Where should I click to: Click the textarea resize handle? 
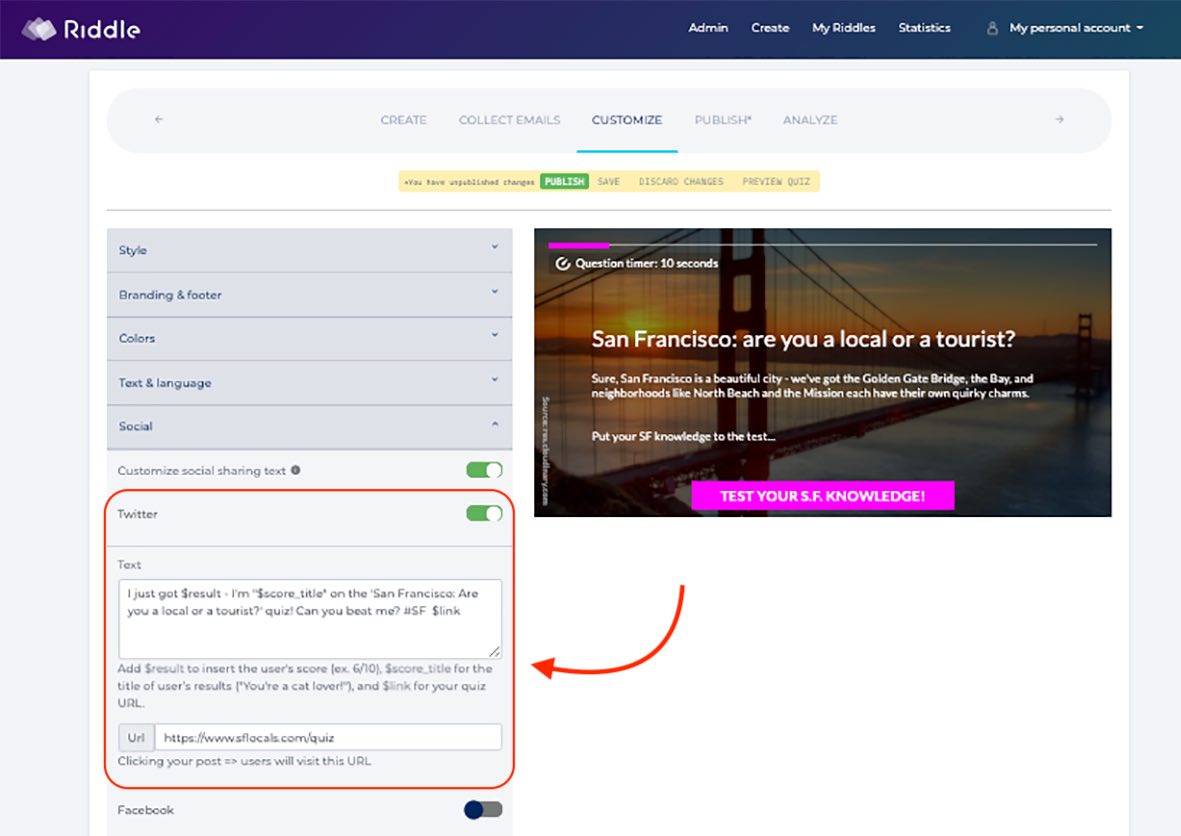[494, 651]
